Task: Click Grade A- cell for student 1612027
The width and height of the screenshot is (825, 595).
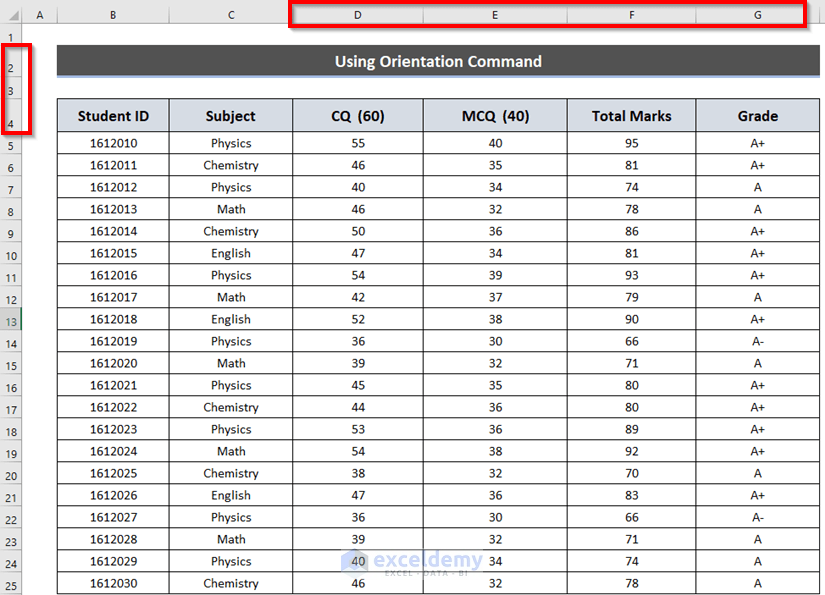Action: pos(758,517)
